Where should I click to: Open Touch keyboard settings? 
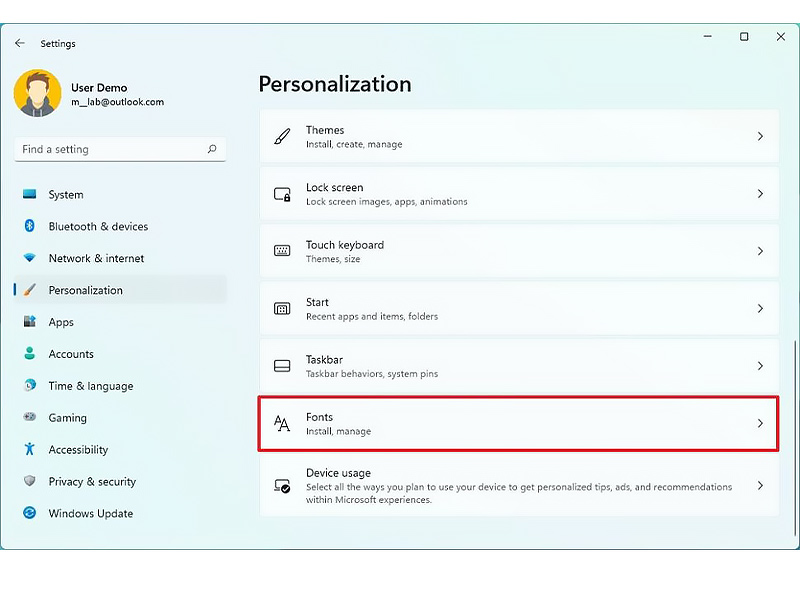click(519, 251)
